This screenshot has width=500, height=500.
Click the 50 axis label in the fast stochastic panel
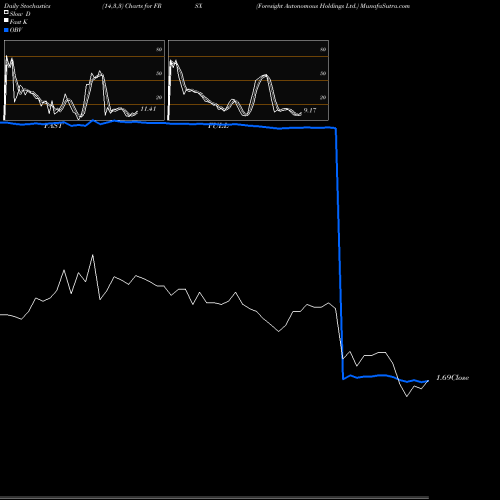pos(159,73)
